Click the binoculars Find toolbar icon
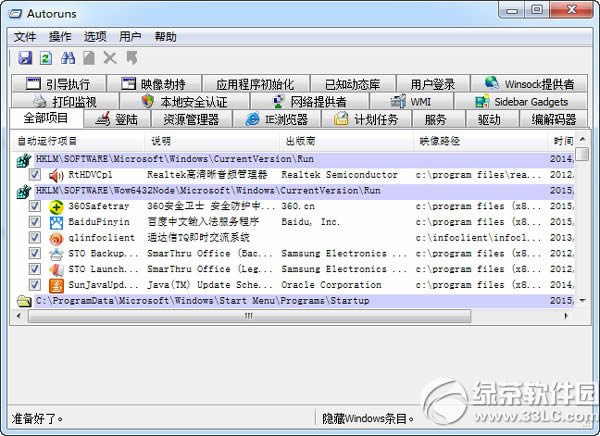 tap(68, 58)
